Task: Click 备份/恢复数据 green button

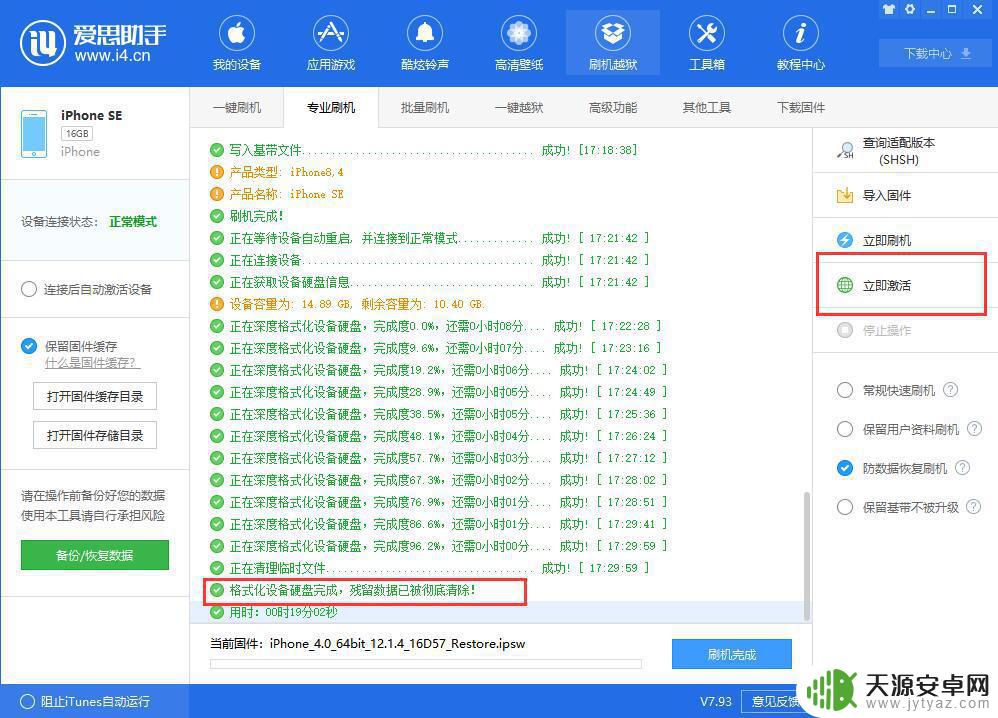Action: 95,555
